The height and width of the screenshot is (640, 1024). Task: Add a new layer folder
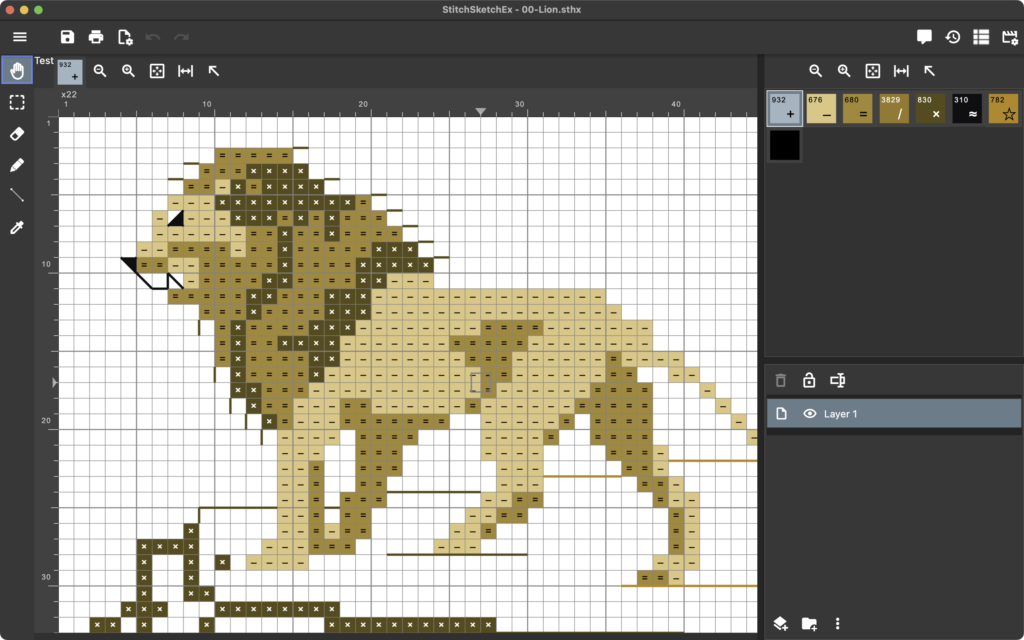[x=810, y=624]
